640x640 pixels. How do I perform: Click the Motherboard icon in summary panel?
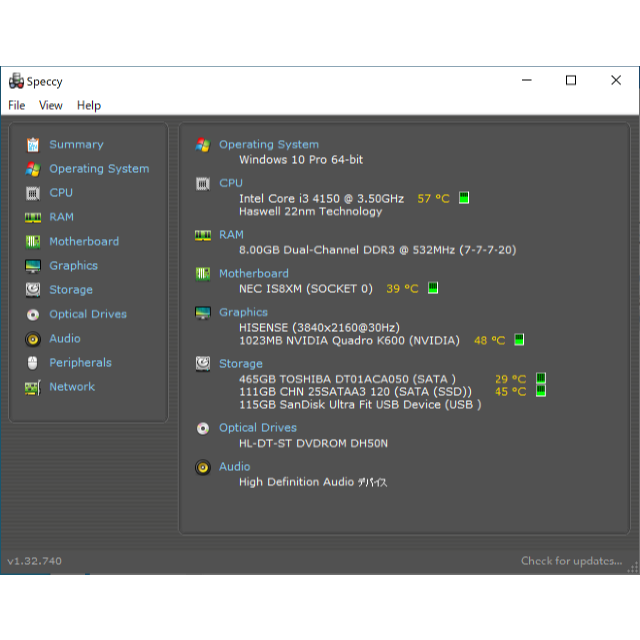(203, 274)
